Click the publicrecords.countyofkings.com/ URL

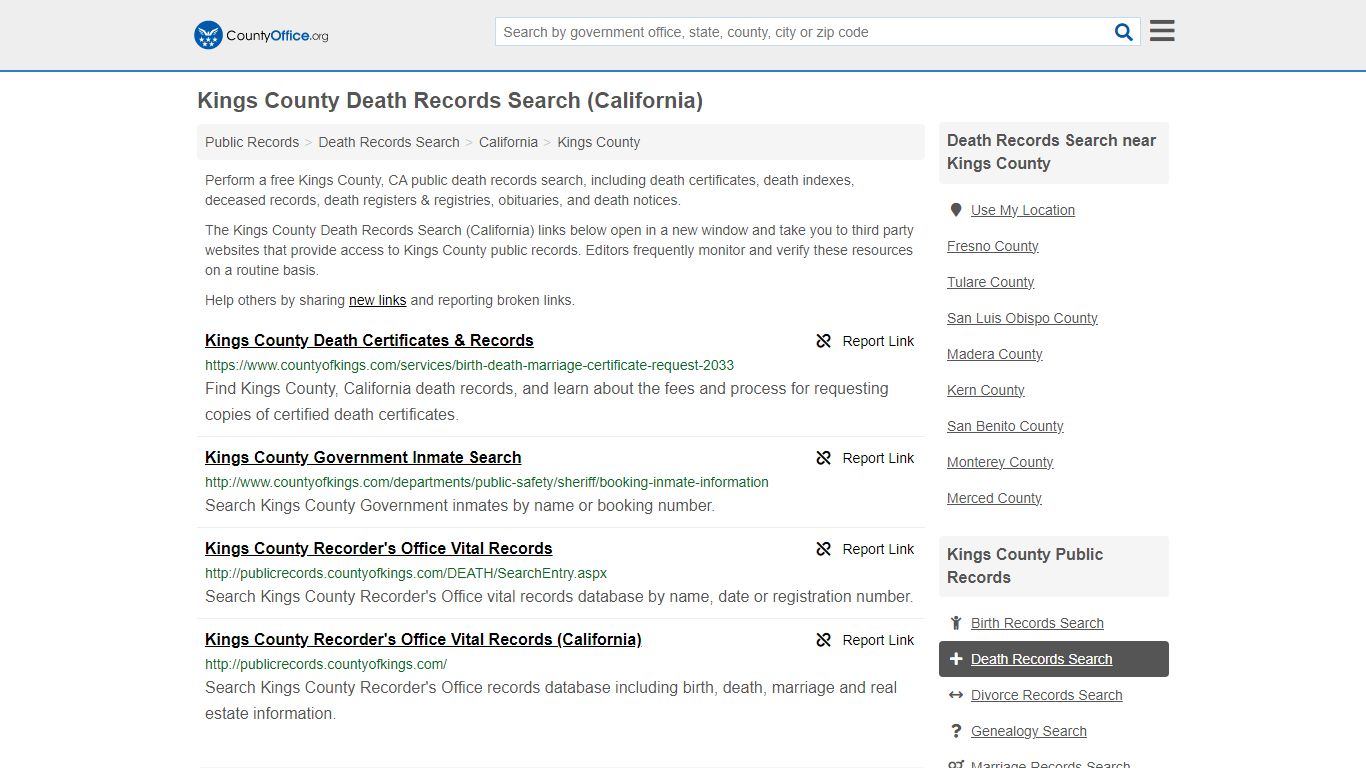326,664
